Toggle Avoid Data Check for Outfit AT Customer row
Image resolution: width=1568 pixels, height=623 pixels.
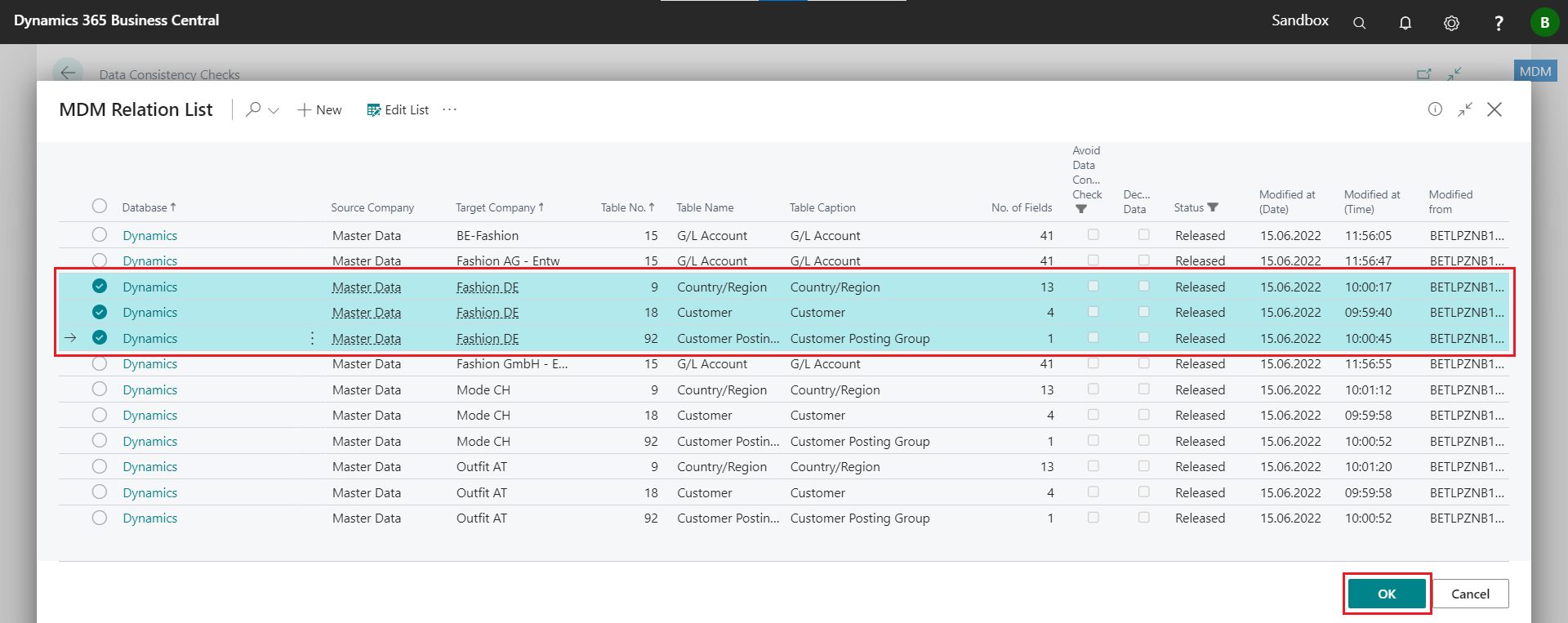point(1093,492)
